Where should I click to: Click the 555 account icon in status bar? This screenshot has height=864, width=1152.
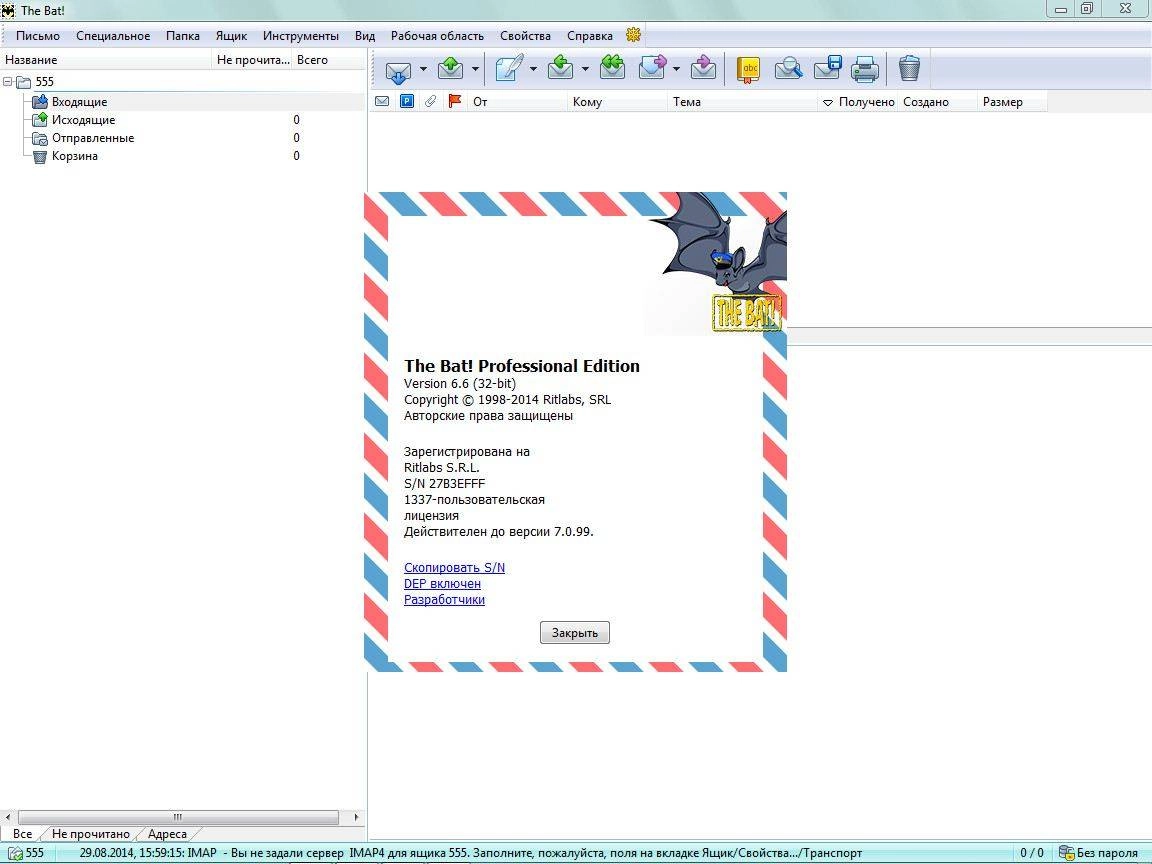pos(14,854)
